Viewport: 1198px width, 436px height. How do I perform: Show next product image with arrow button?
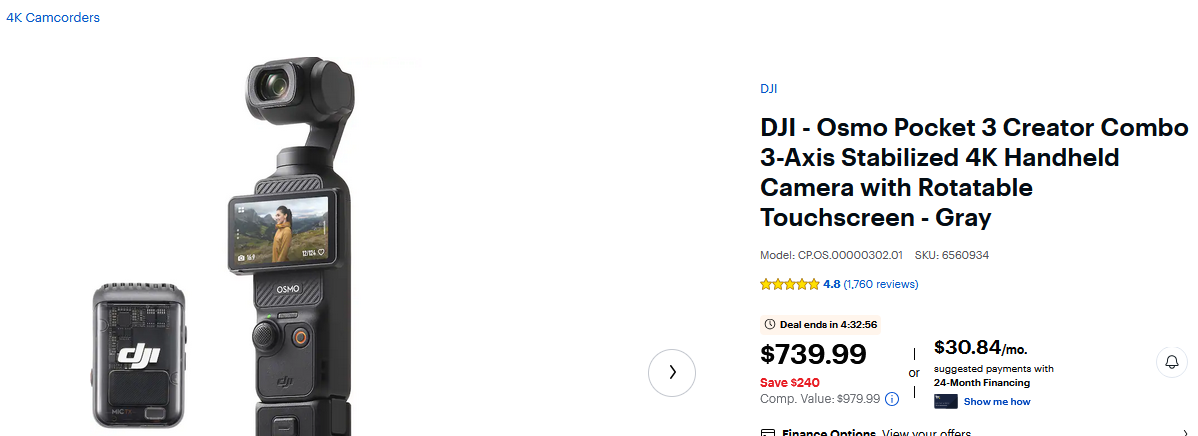coord(672,372)
